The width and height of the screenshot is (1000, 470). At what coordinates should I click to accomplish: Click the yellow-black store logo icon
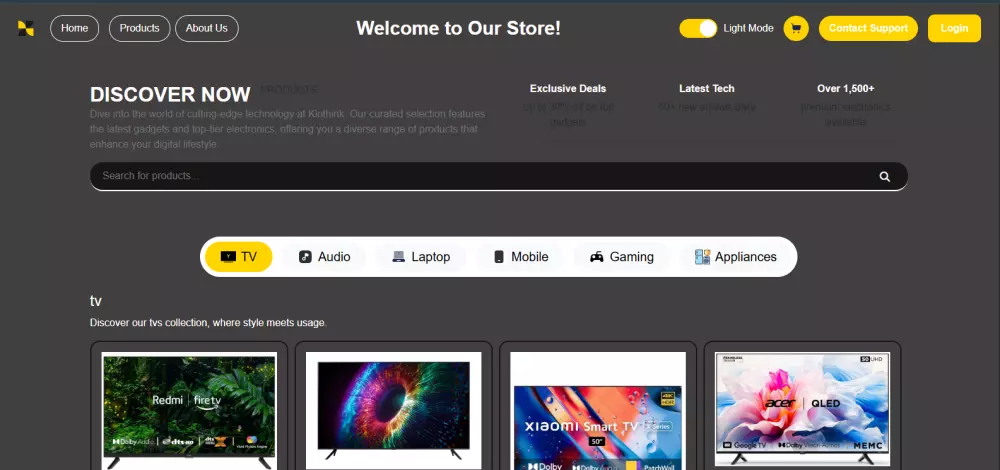click(26, 28)
